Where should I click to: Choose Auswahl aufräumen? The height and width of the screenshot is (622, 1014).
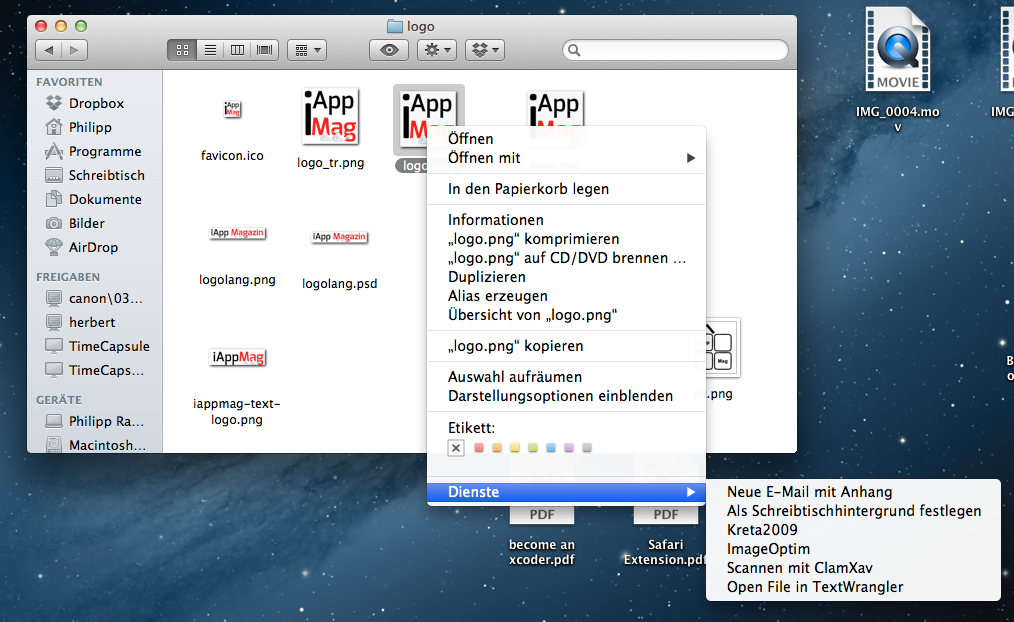pyautogui.click(x=566, y=377)
